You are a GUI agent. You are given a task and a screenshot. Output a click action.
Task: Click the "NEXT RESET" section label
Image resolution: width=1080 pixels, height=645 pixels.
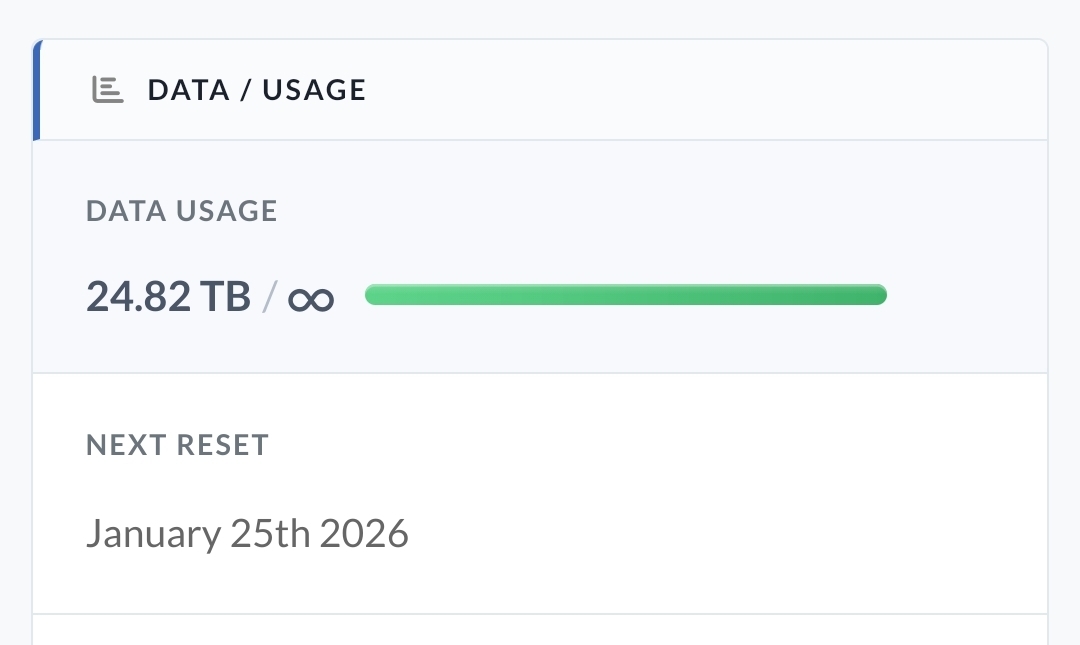tap(177, 445)
